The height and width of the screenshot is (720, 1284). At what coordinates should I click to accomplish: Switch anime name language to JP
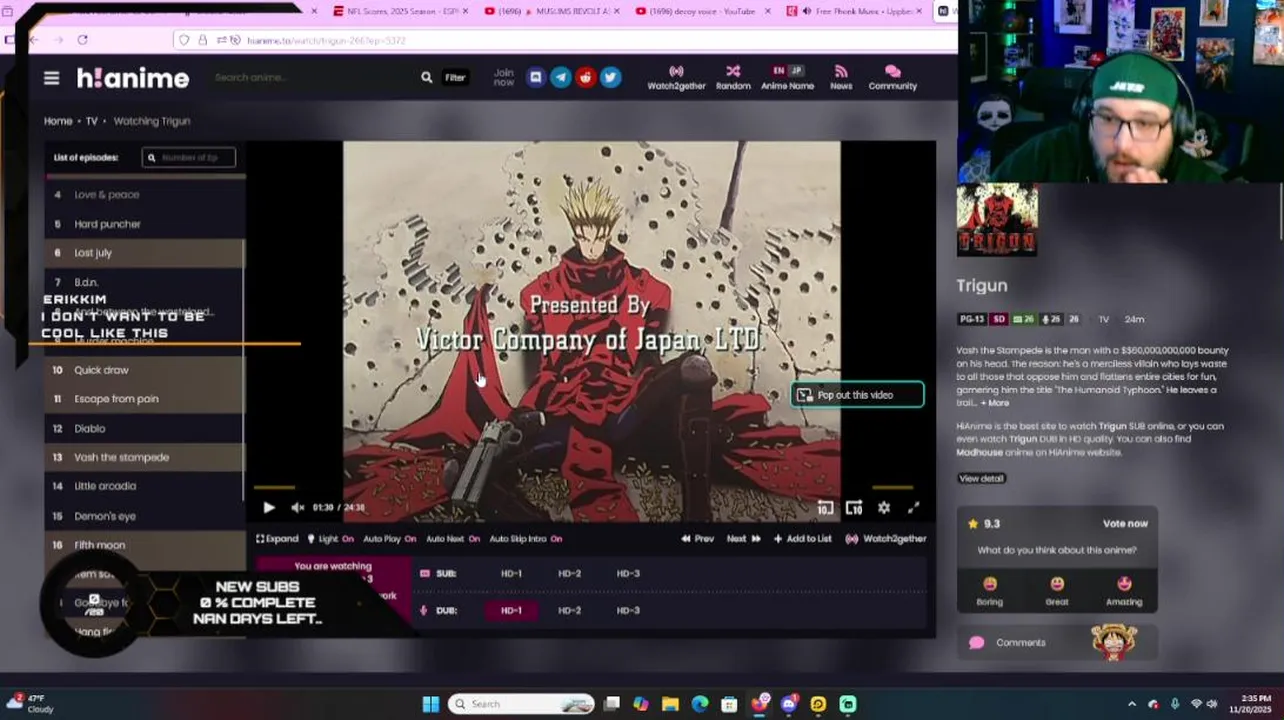tap(796, 71)
